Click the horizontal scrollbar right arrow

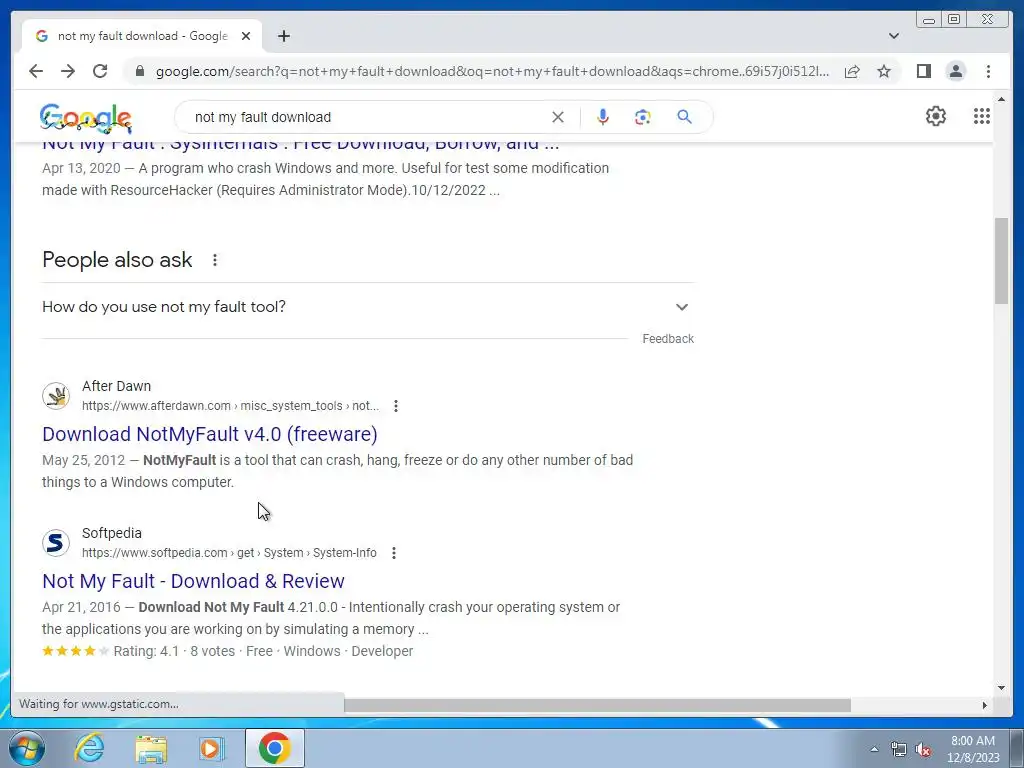click(x=985, y=705)
